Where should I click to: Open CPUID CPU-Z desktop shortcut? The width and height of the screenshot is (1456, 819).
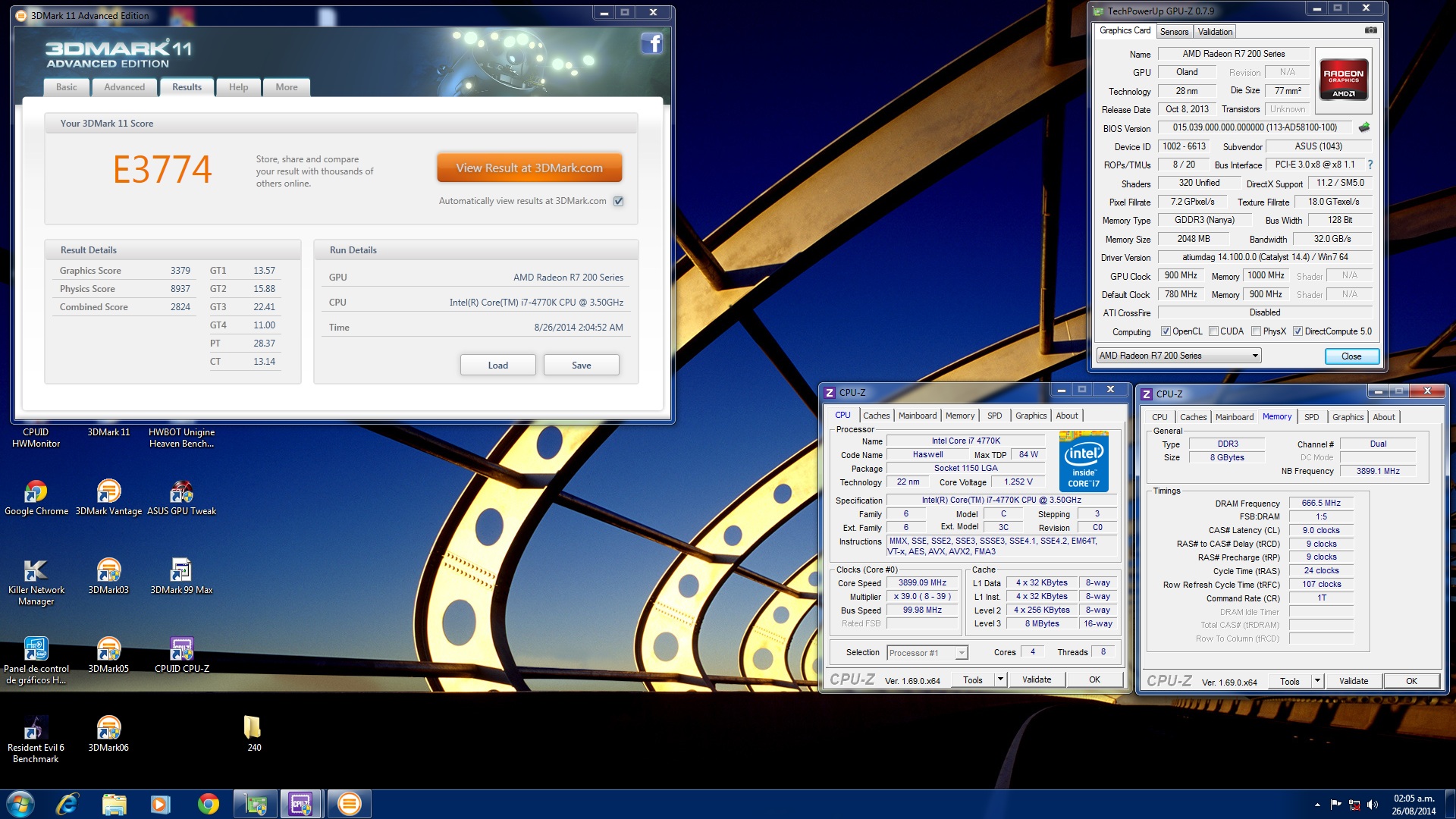[x=181, y=655]
